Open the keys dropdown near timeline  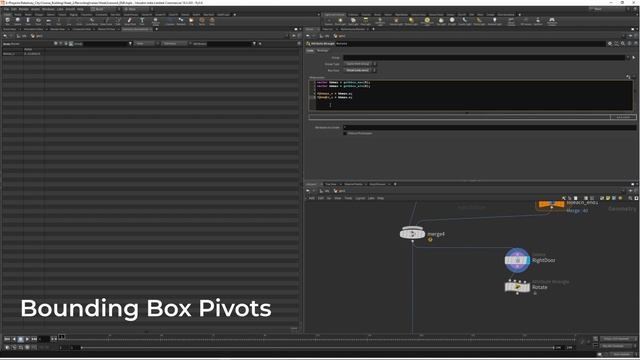coord(618,339)
